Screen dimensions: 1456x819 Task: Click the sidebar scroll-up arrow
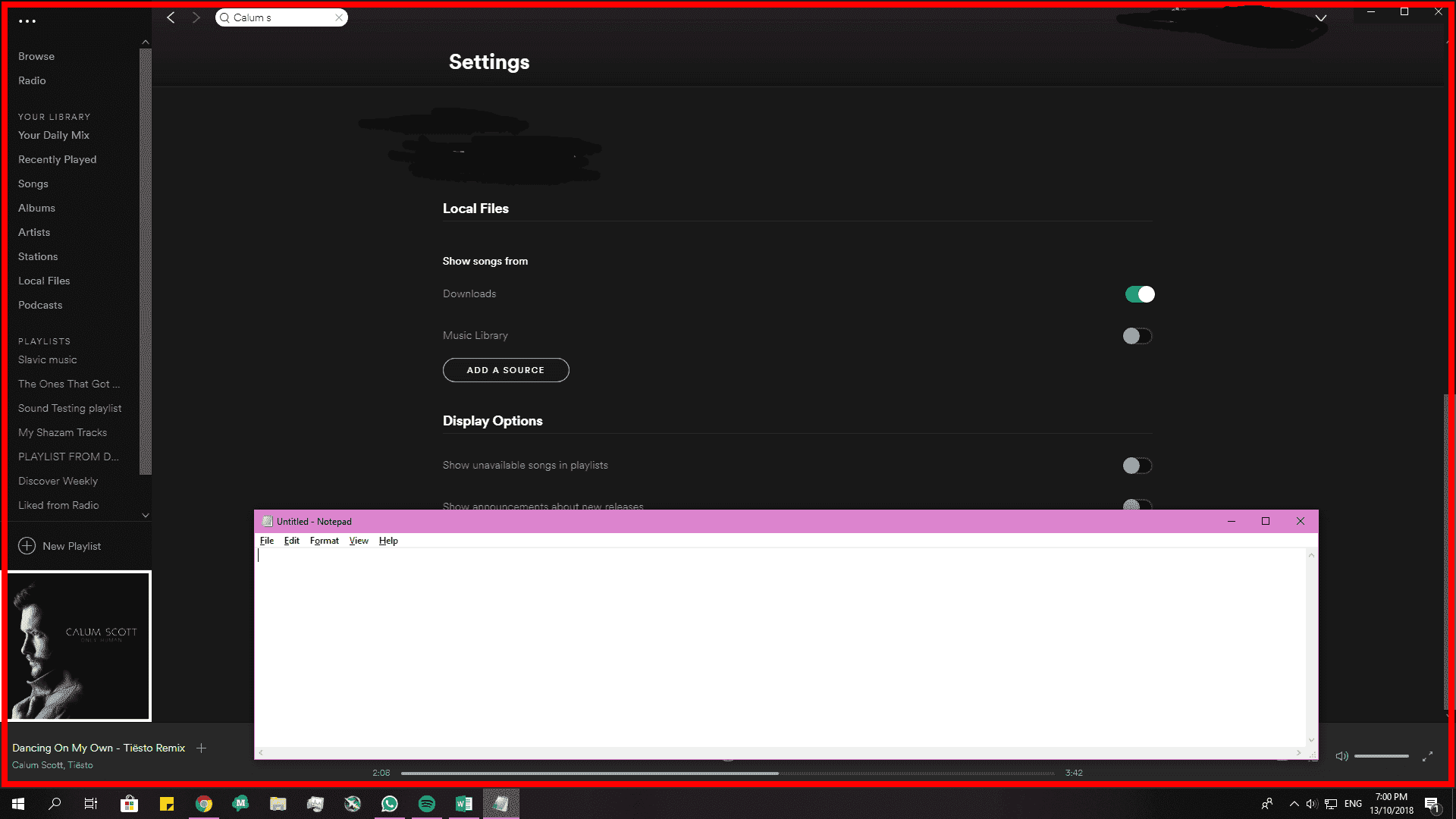pos(146,42)
